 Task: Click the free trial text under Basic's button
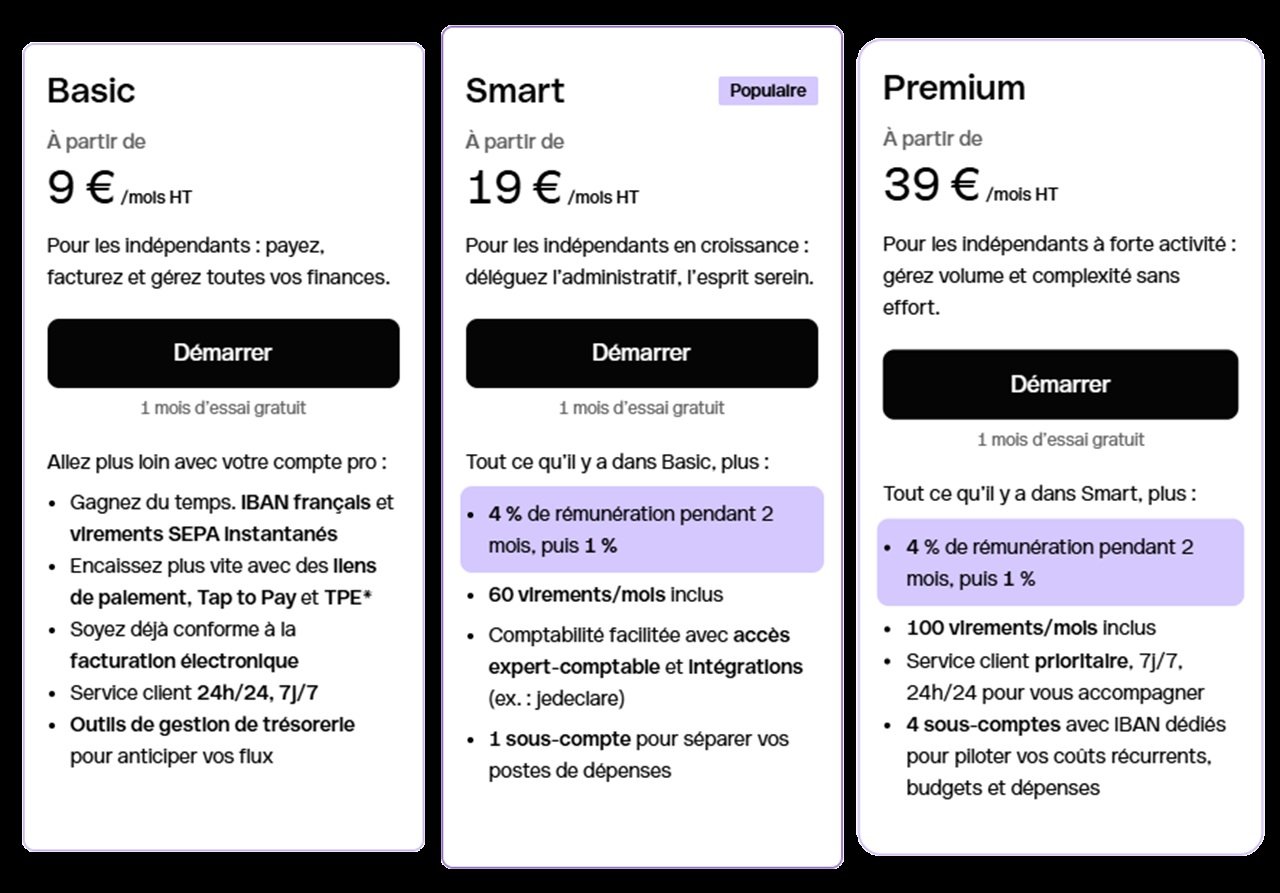point(223,408)
